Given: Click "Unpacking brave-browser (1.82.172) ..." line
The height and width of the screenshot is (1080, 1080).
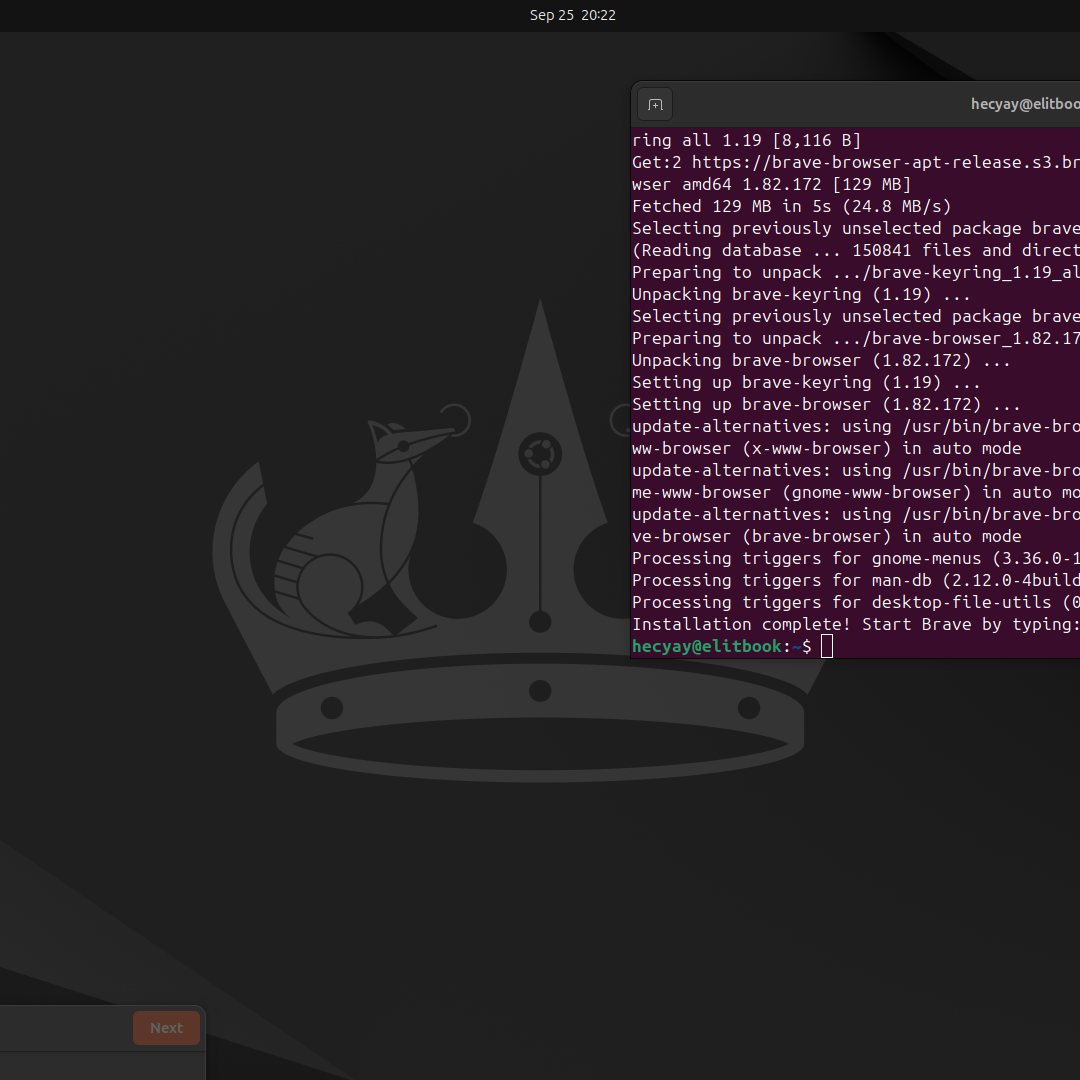Looking at the screenshot, I should point(821,360).
